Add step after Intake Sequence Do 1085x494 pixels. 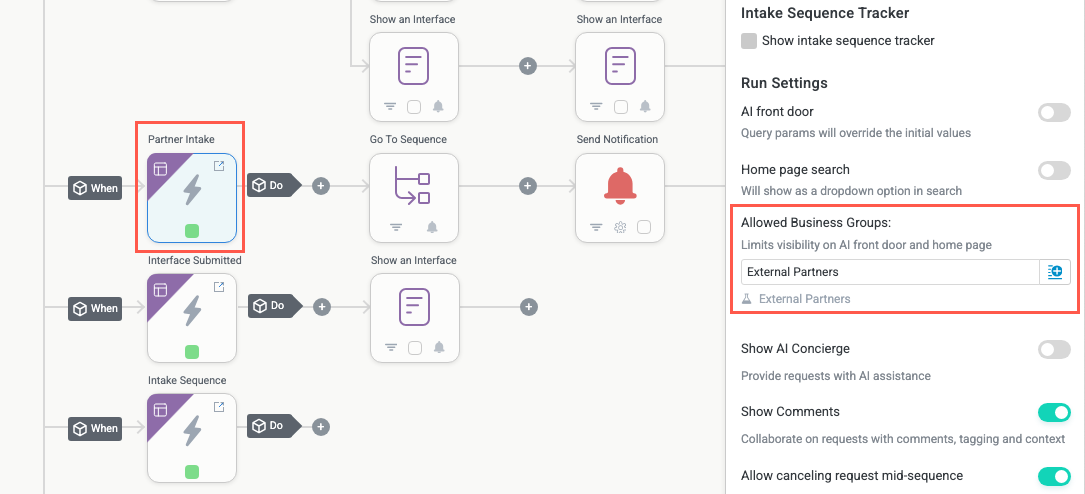[x=321, y=427]
